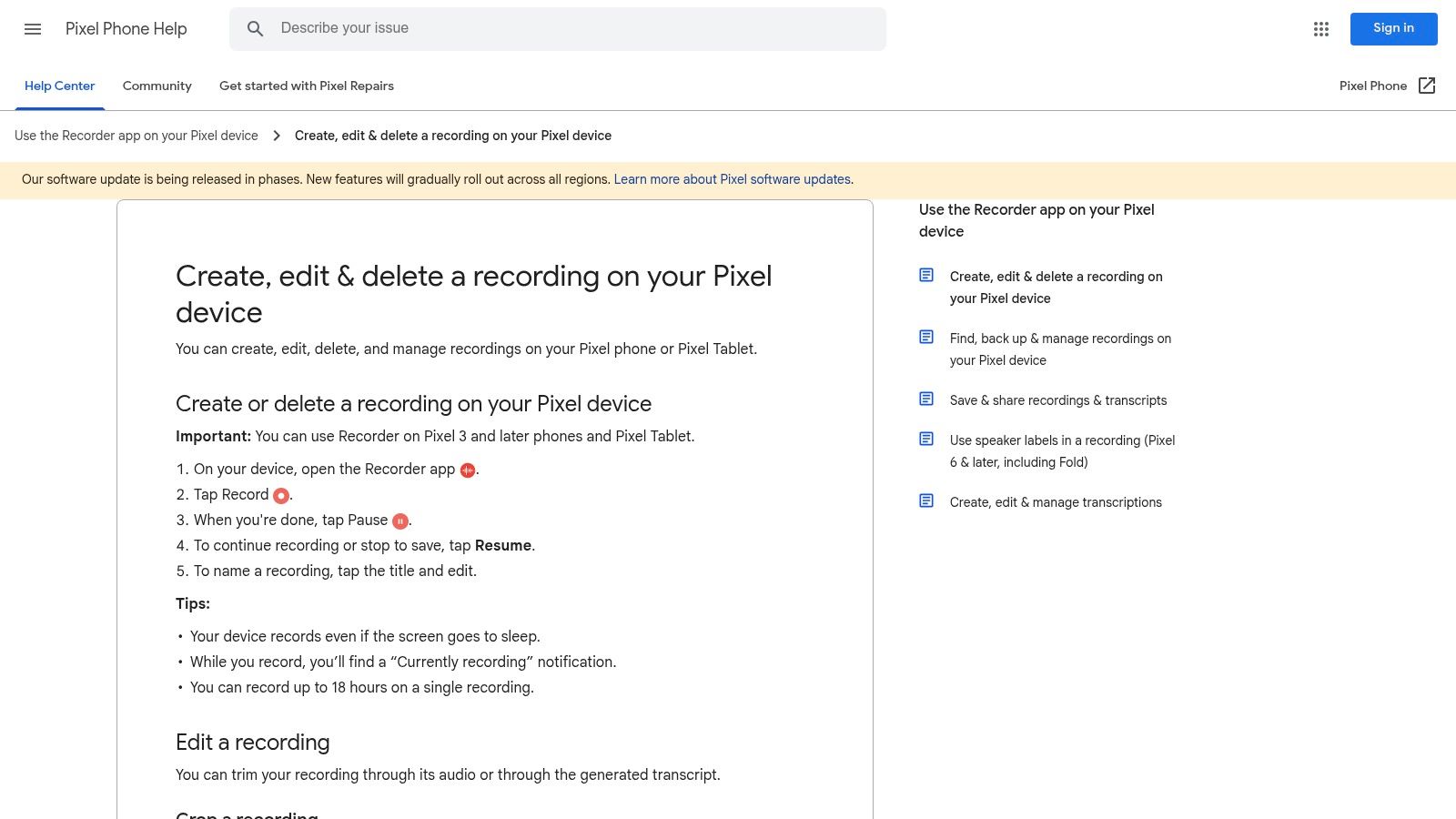The width and height of the screenshot is (1456, 819).
Task: Click the Recorder app icon in step 1
Action: (x=466, y=470)
